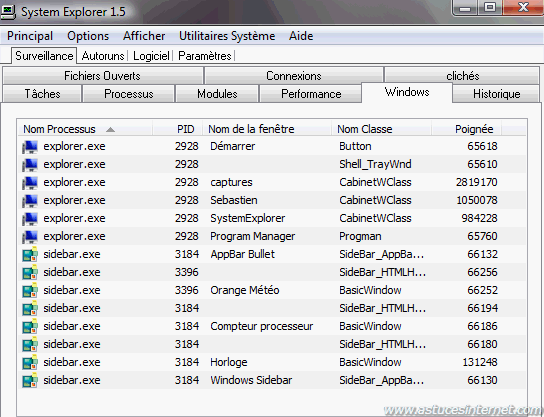The image size is (544, 417).
Task: Click handle value 131248
Action: coord(480,363)
